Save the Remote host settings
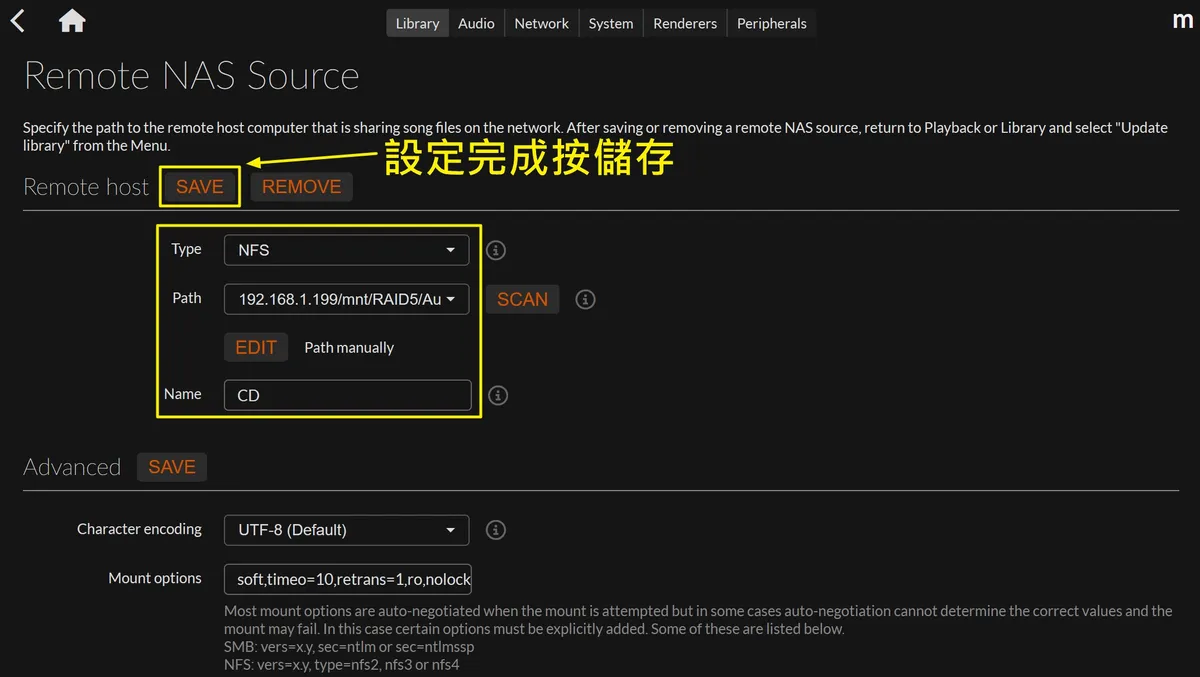This screenshot has width=1200, height=677. point(199,187)
